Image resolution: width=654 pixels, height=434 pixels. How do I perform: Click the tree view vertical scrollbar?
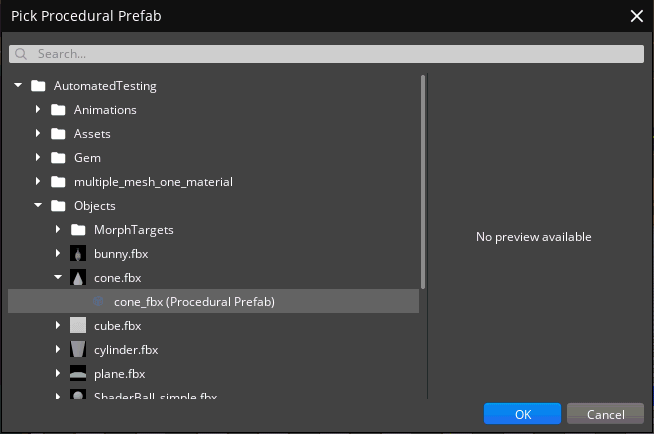pos(423,180)
